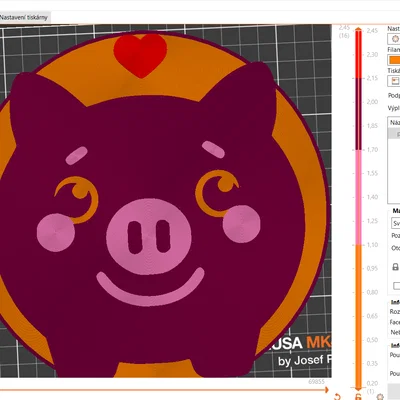Screen dimensions: 400x400
Task: Open the coordinates dropdown starting with Sv
Action: [396, 223]
